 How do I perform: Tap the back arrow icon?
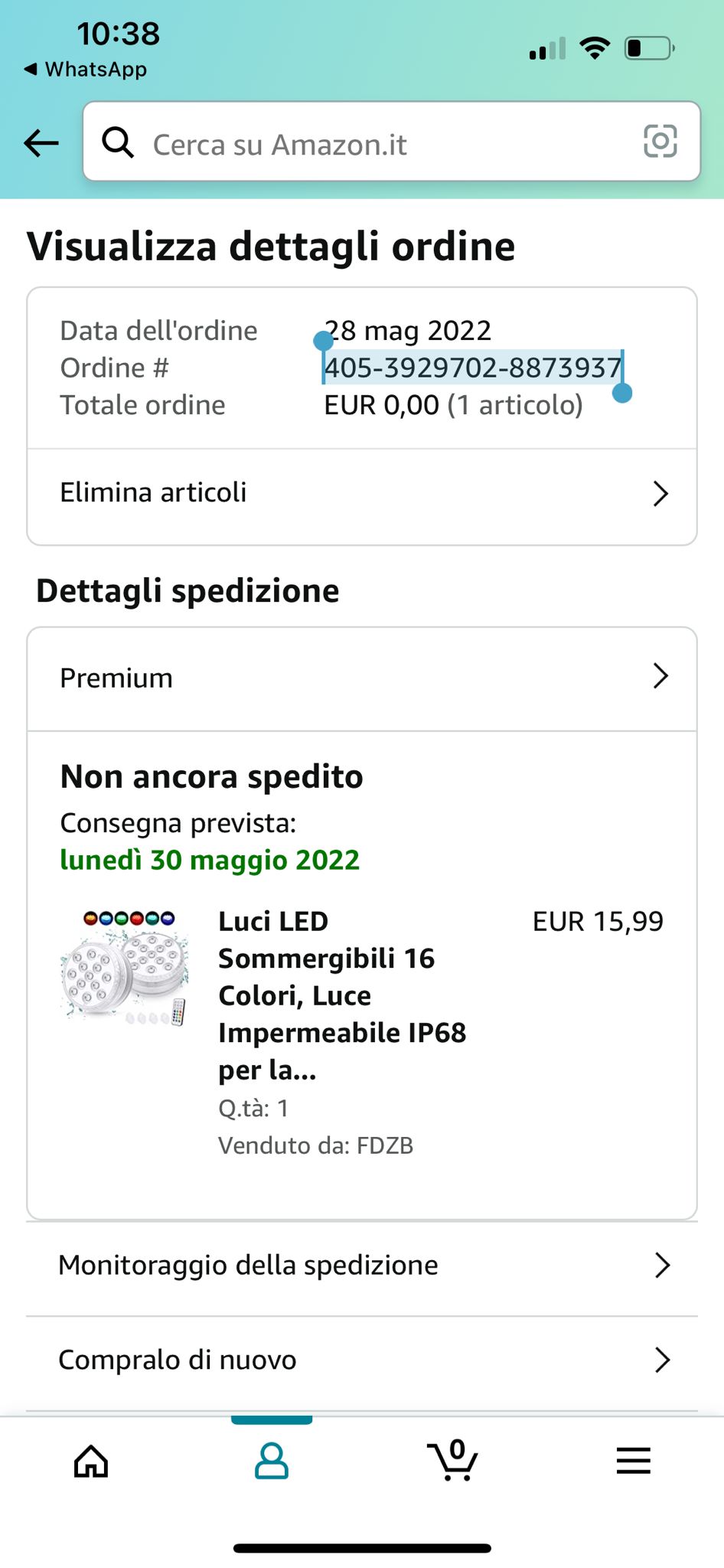coord(41,142)
